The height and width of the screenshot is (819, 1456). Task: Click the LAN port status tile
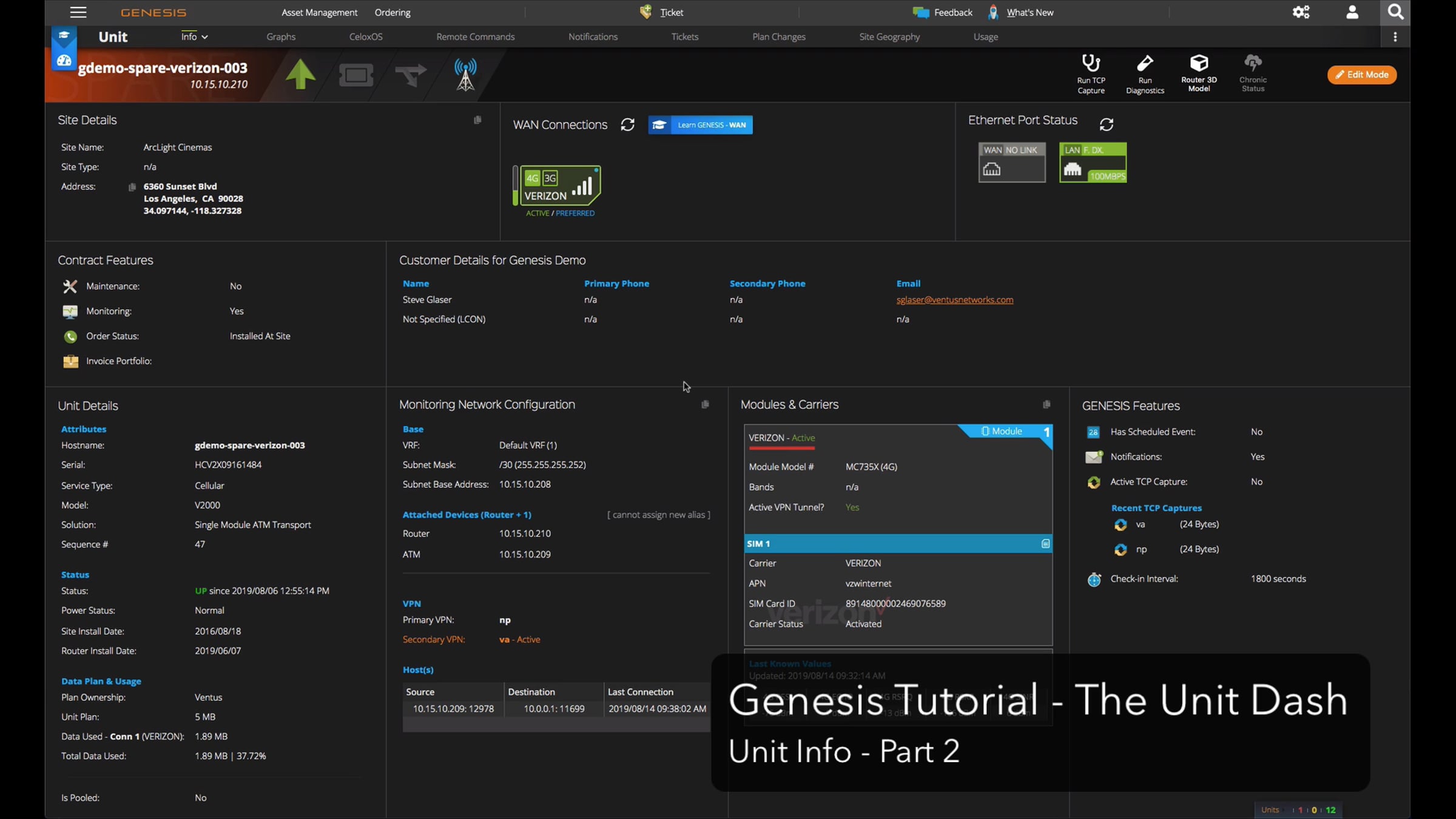pos(1093,163)
